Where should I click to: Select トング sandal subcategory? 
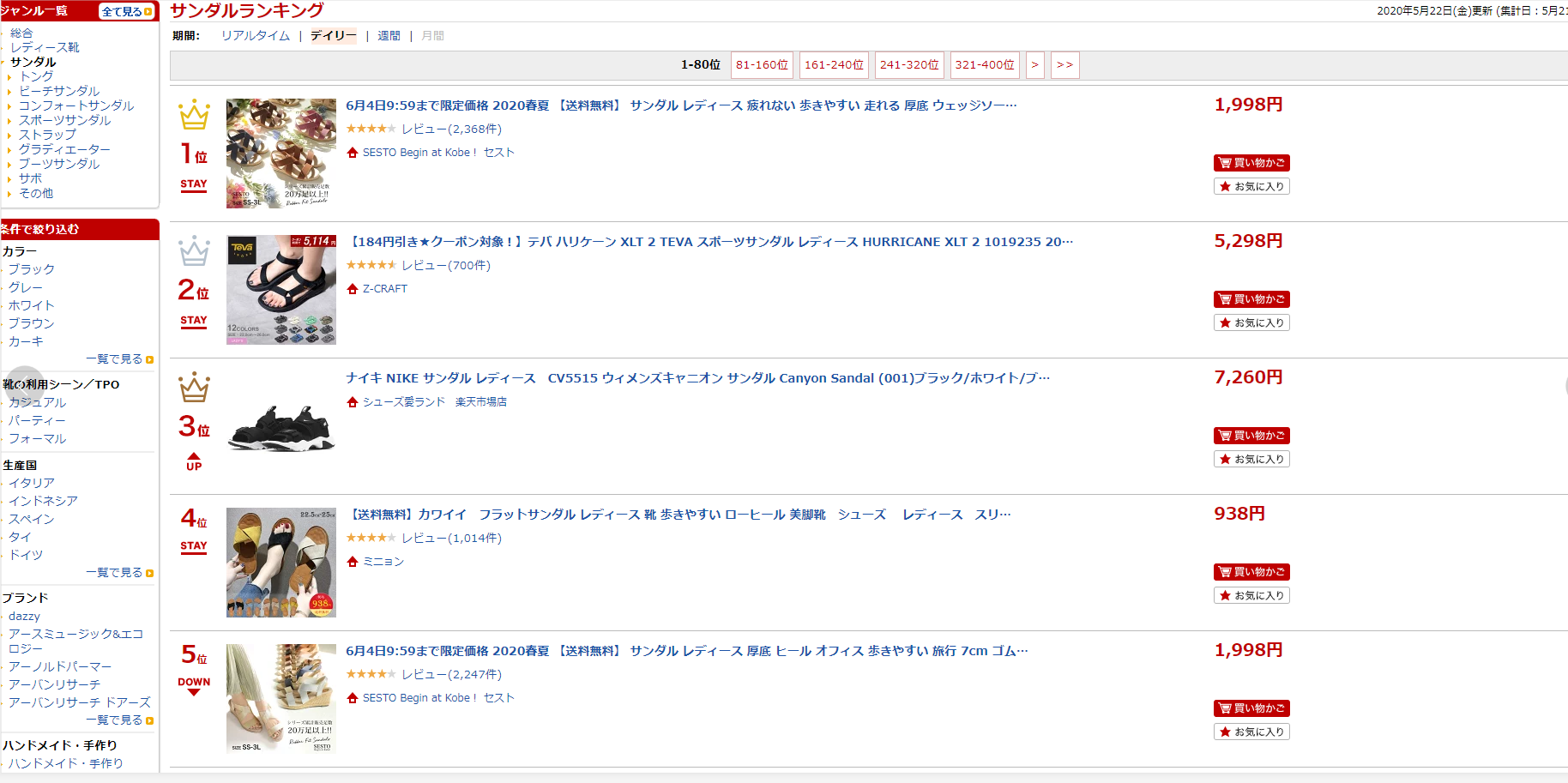pyautogui.click(x=36, y=76)
